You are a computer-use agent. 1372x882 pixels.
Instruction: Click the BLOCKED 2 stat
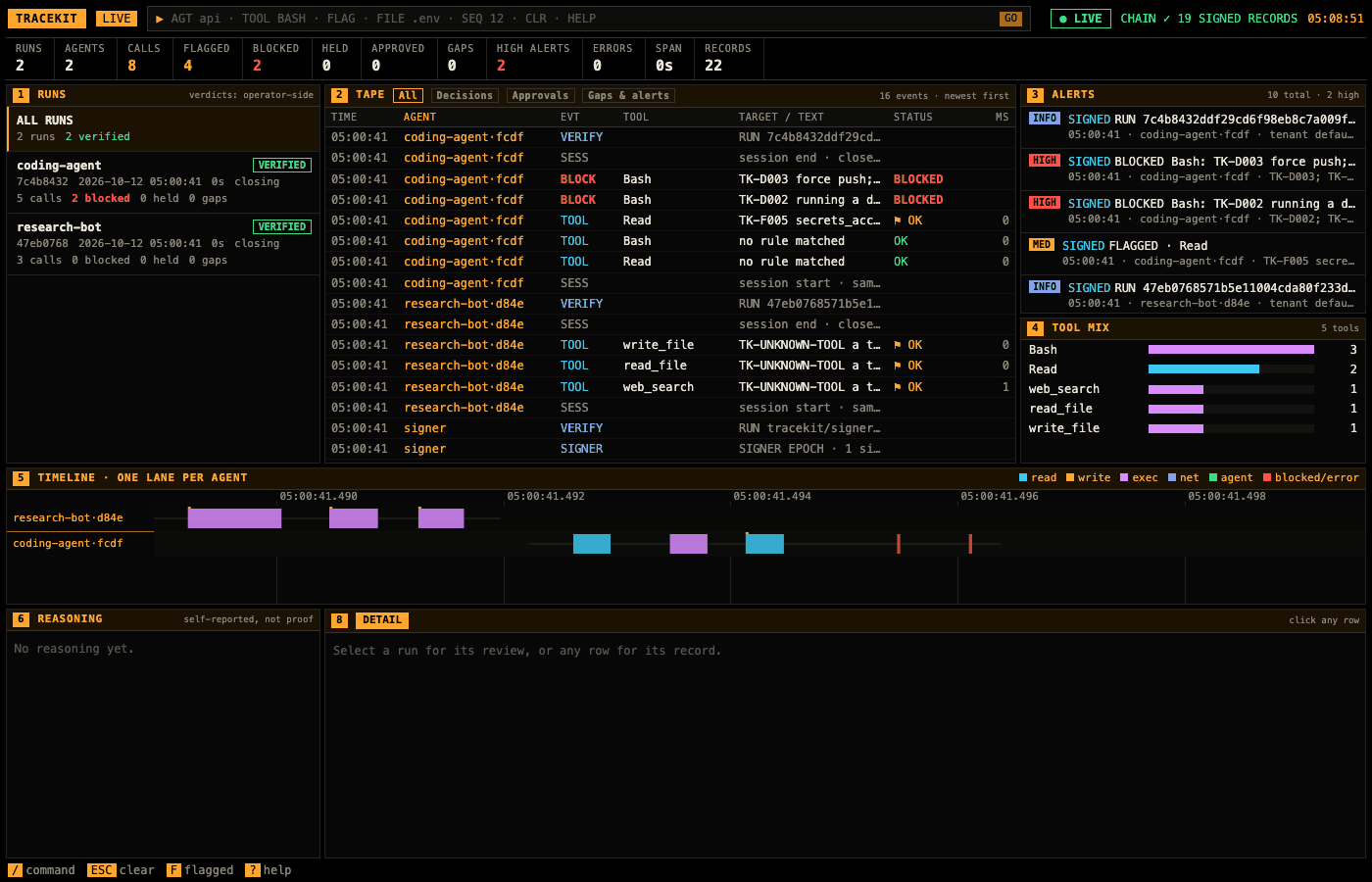pos(276,58)
